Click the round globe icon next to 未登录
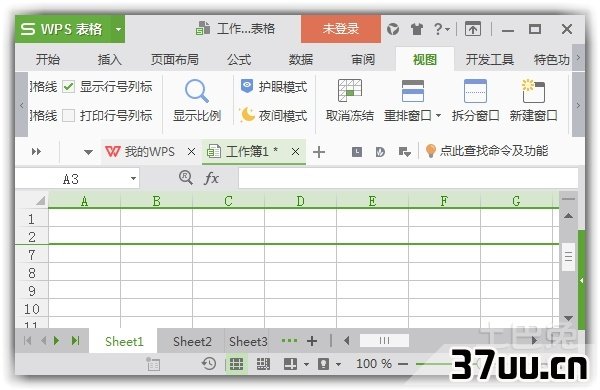 [393, 29]
